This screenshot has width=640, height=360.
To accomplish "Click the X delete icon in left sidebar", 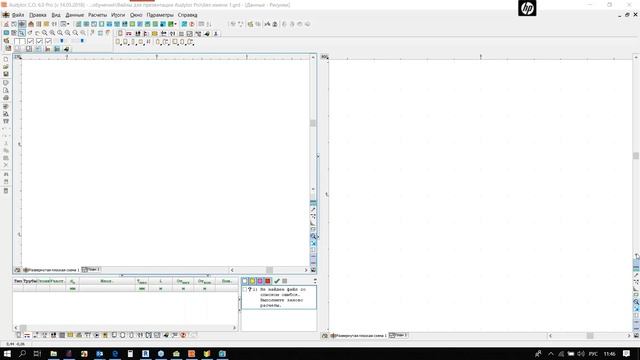I will pyautogui.click(x=6, y=165).
